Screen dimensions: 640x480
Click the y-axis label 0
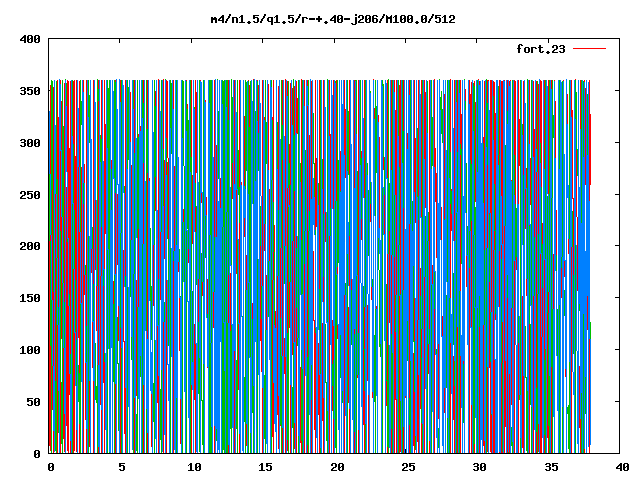tap(37, 454)
